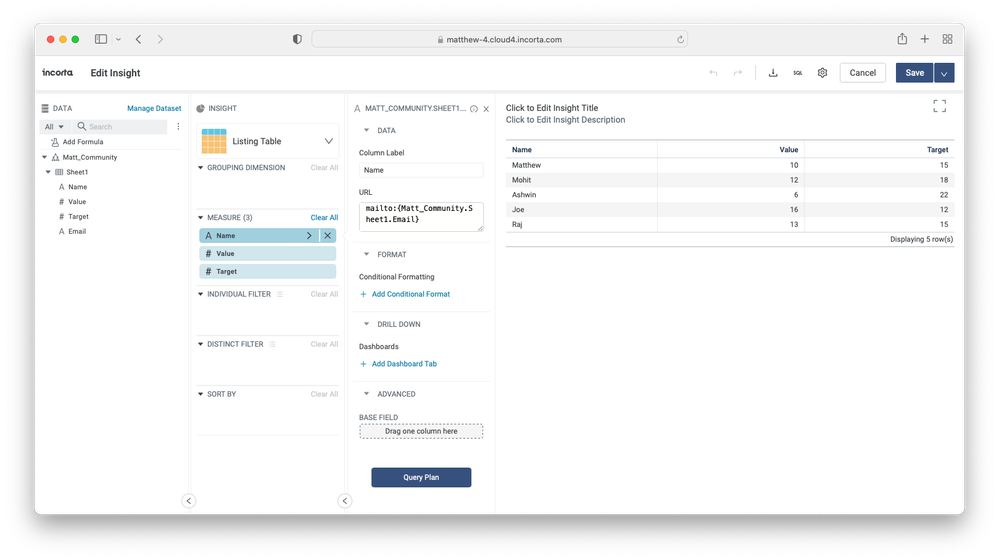
Task: Collapse the Matt_Community schema tree node
Action: coord(45,157)
